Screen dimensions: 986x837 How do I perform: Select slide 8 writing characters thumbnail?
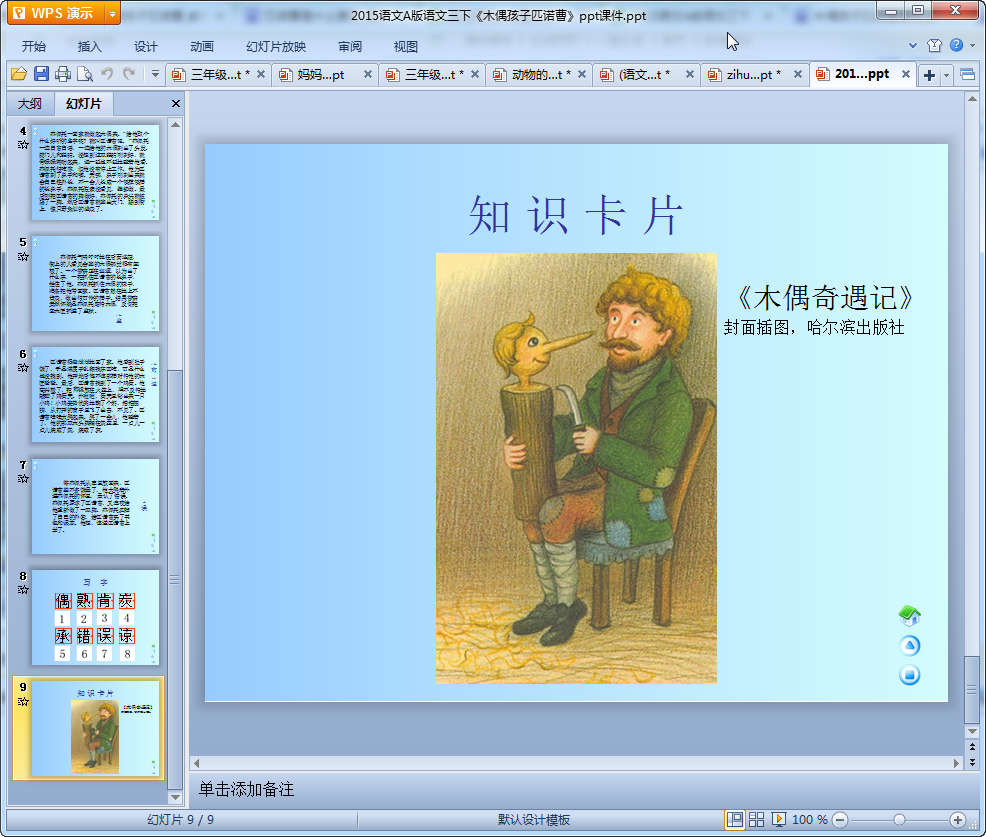click(96, 618)
